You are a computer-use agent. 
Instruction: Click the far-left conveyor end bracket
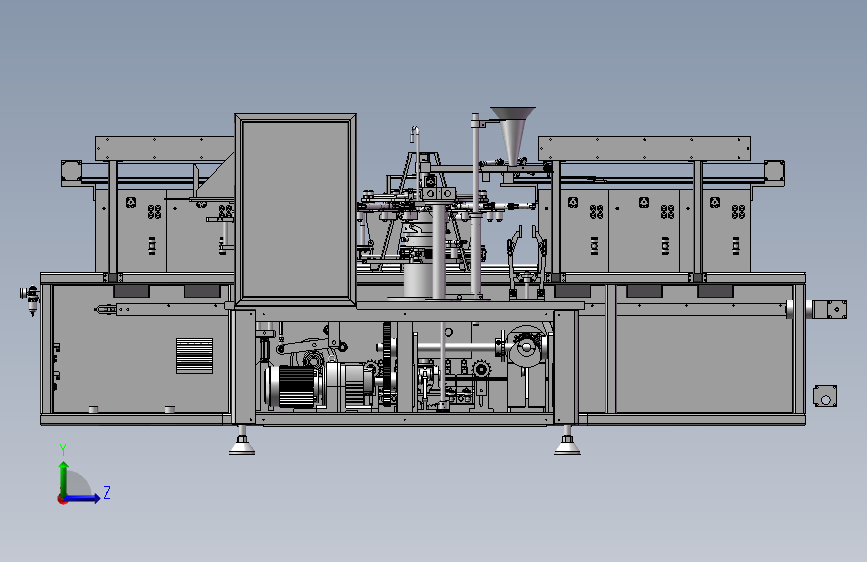click(x=71, y=173)
